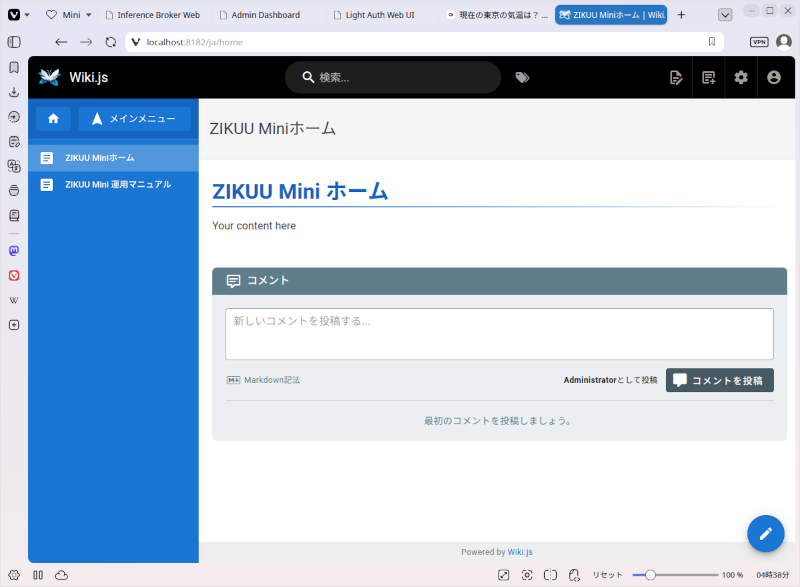Open the tab list dropdown chevron
The width and height of the screenshot is (800, 587).
click(724, 15)
